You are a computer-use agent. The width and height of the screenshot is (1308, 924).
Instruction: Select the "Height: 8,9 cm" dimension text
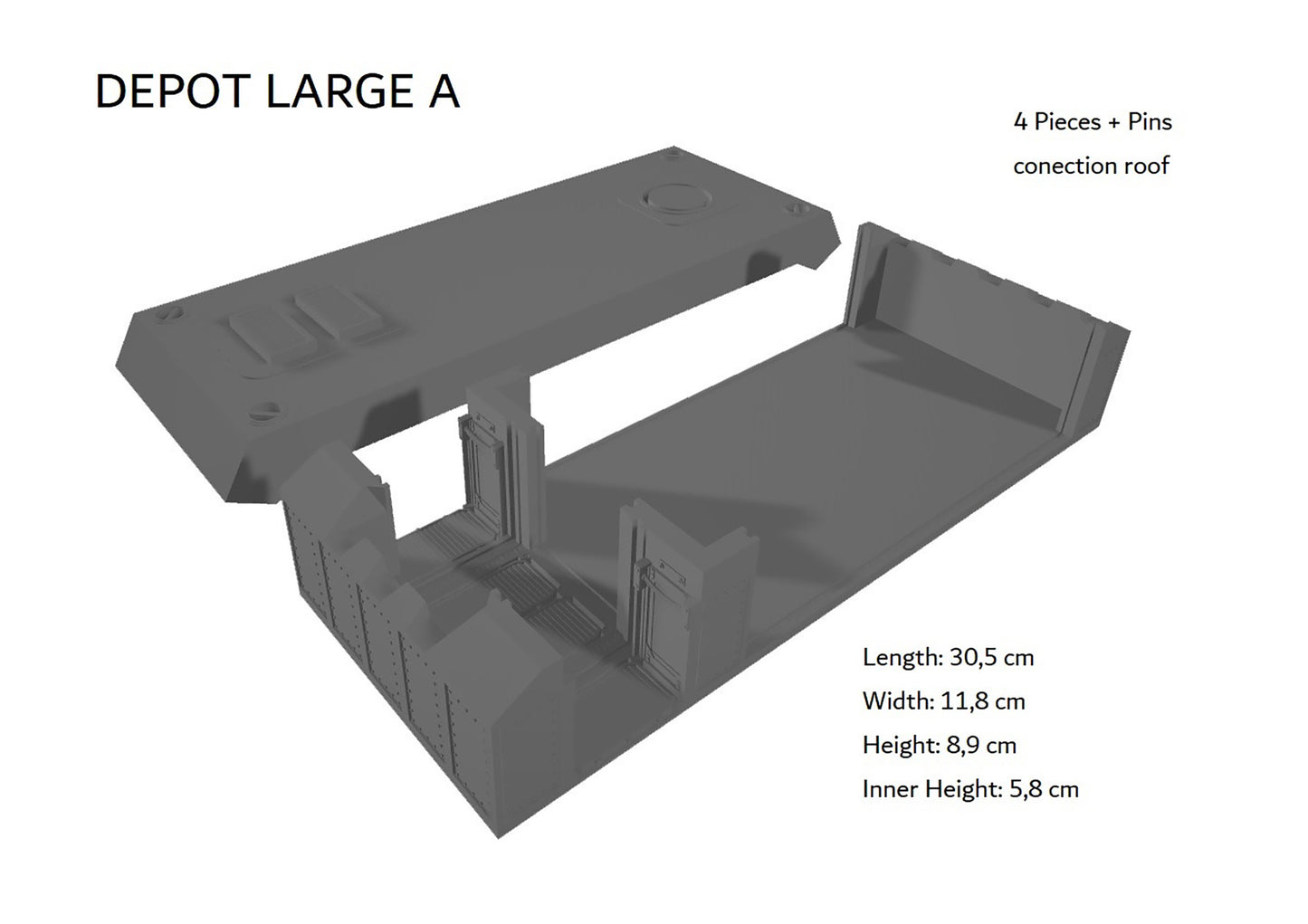pos(939,746)
